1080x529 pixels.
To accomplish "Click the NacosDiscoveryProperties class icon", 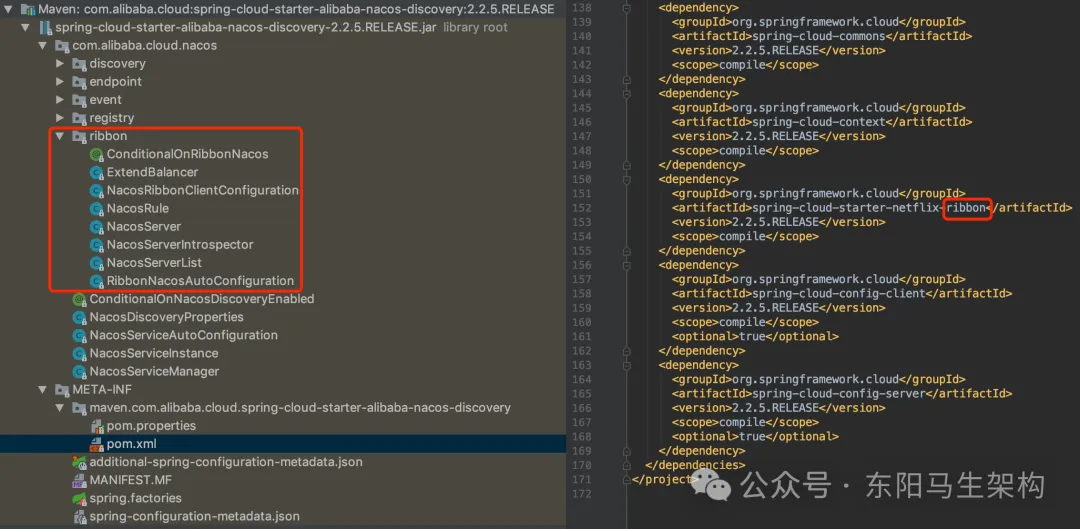I will click(x=79, y=317).
